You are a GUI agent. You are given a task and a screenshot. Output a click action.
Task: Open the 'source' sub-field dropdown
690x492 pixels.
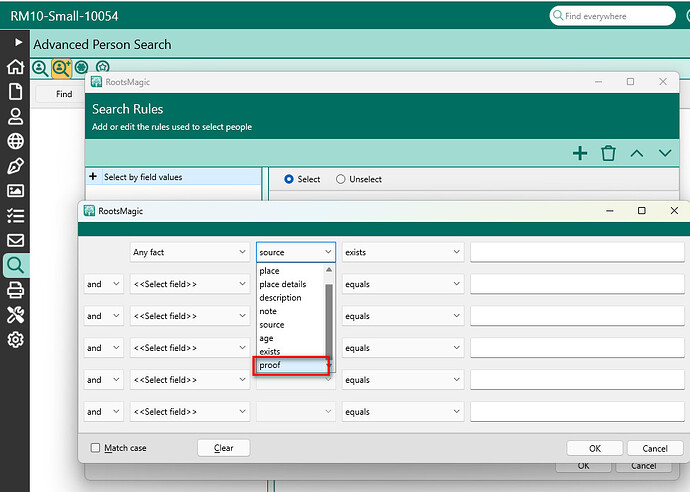[296, 252]
